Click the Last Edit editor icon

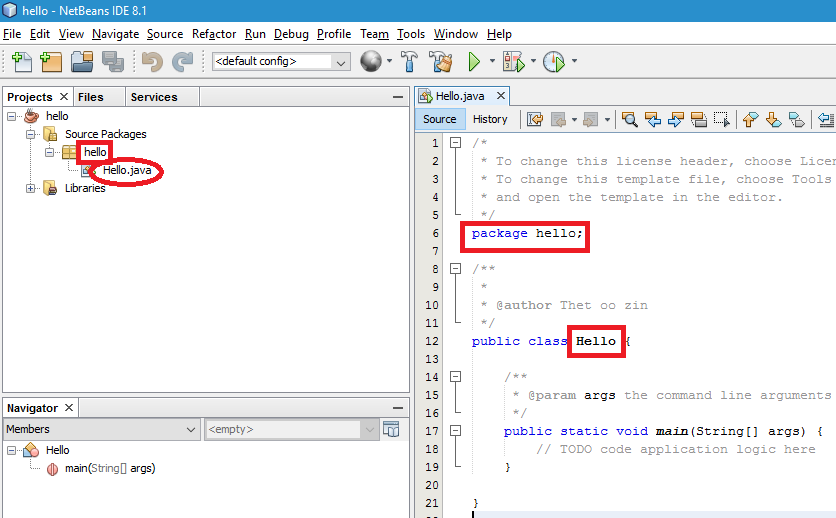[535, 119]
